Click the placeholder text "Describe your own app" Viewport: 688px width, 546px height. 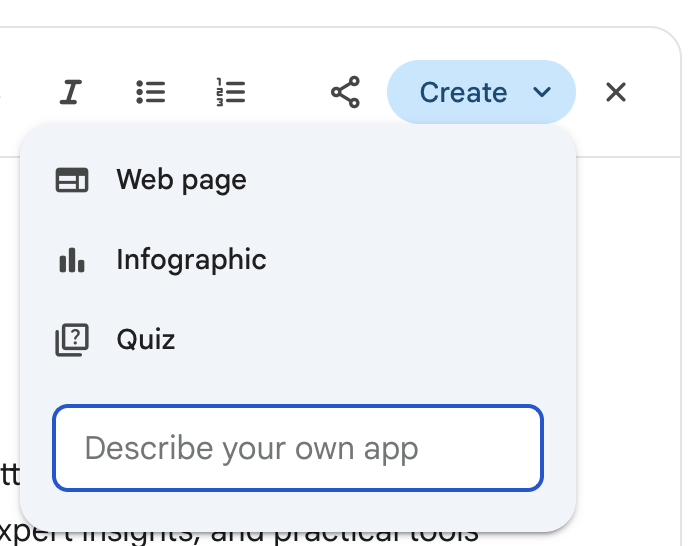(x=251, y=448)
